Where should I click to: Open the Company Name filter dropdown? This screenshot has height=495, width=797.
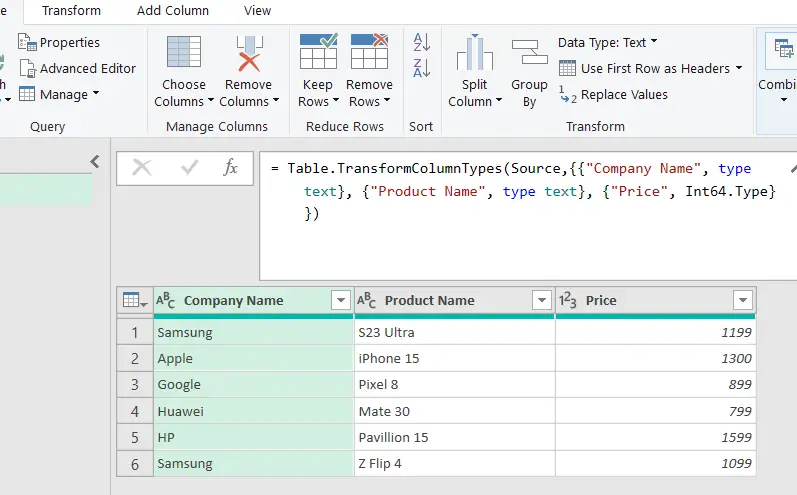click(x=341, y=300)
